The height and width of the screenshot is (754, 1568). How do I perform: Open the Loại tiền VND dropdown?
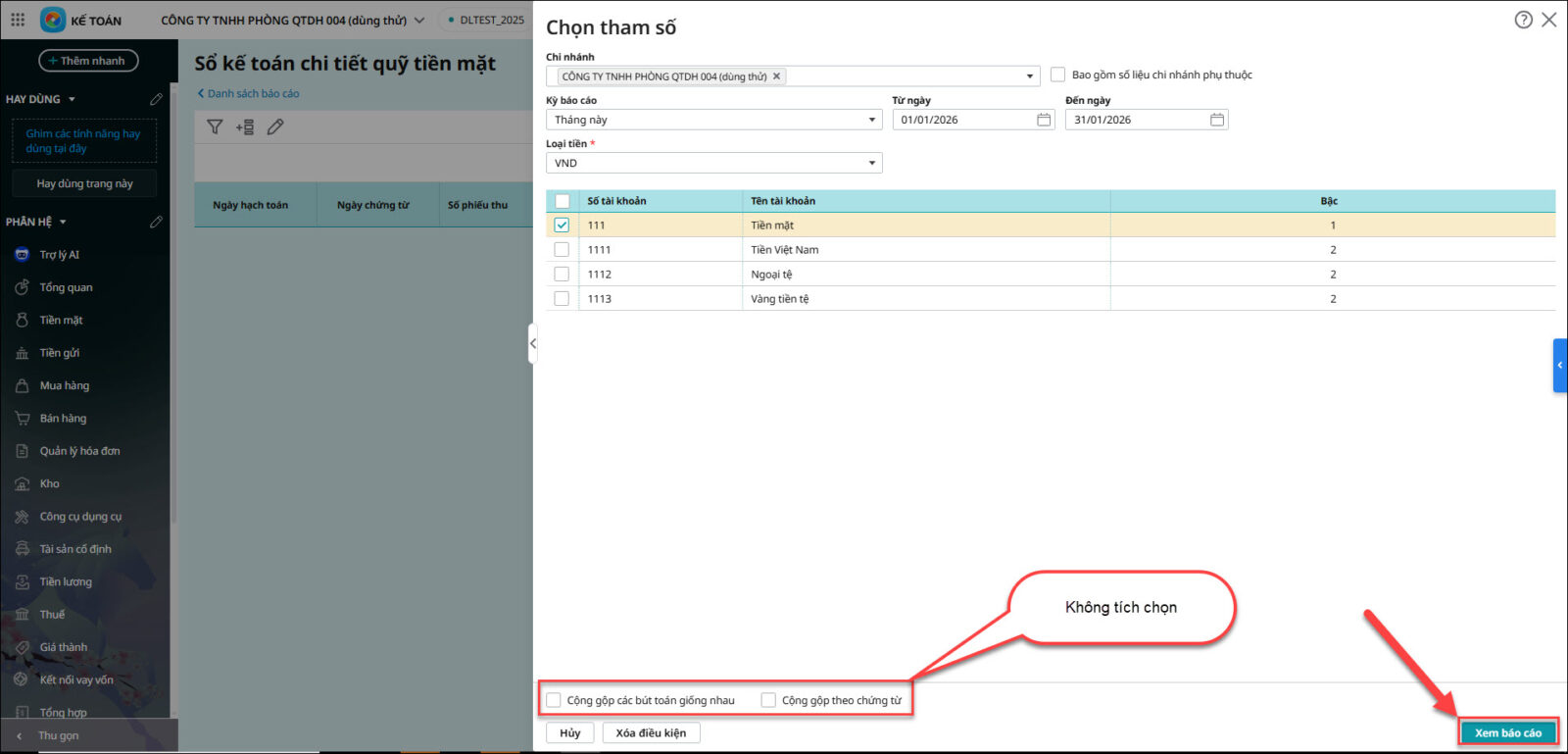click(871, 164)
